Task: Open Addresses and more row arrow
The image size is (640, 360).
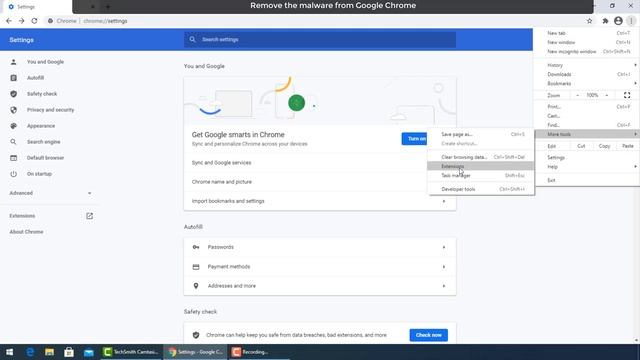Action: [444, 286]
